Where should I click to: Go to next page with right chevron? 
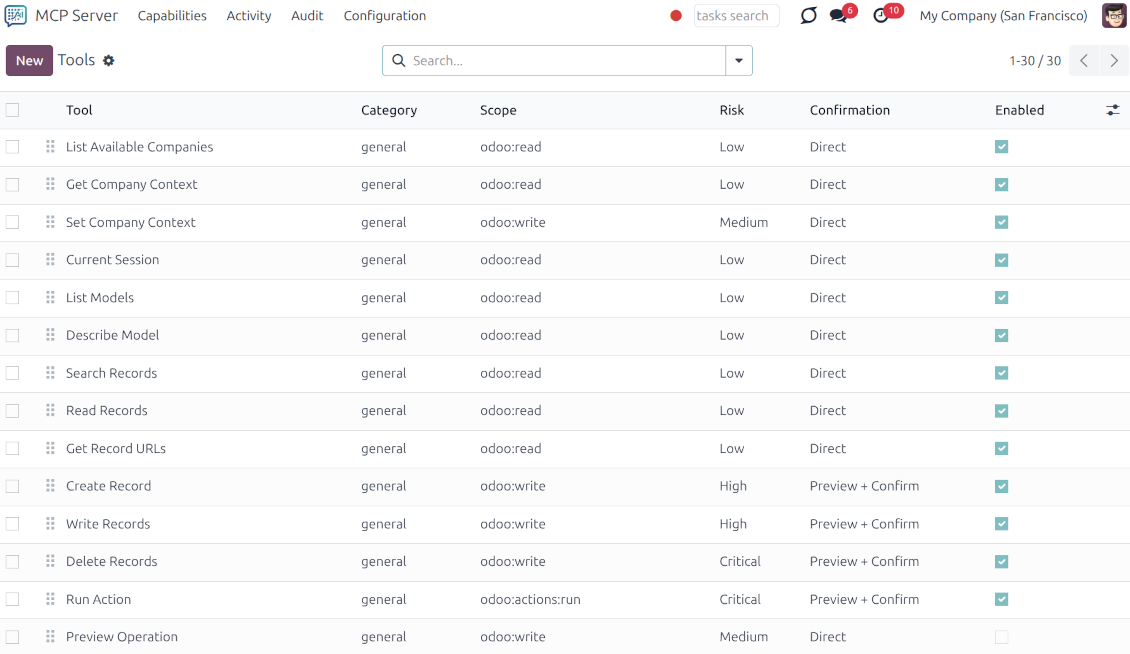1114,60
